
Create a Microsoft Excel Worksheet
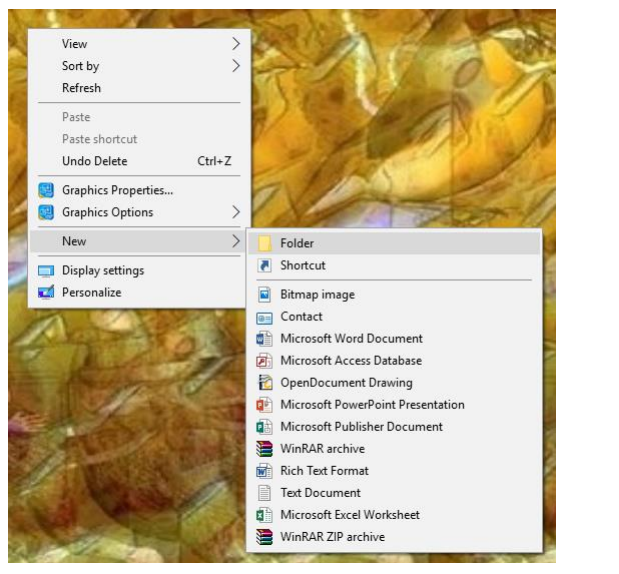394,515
